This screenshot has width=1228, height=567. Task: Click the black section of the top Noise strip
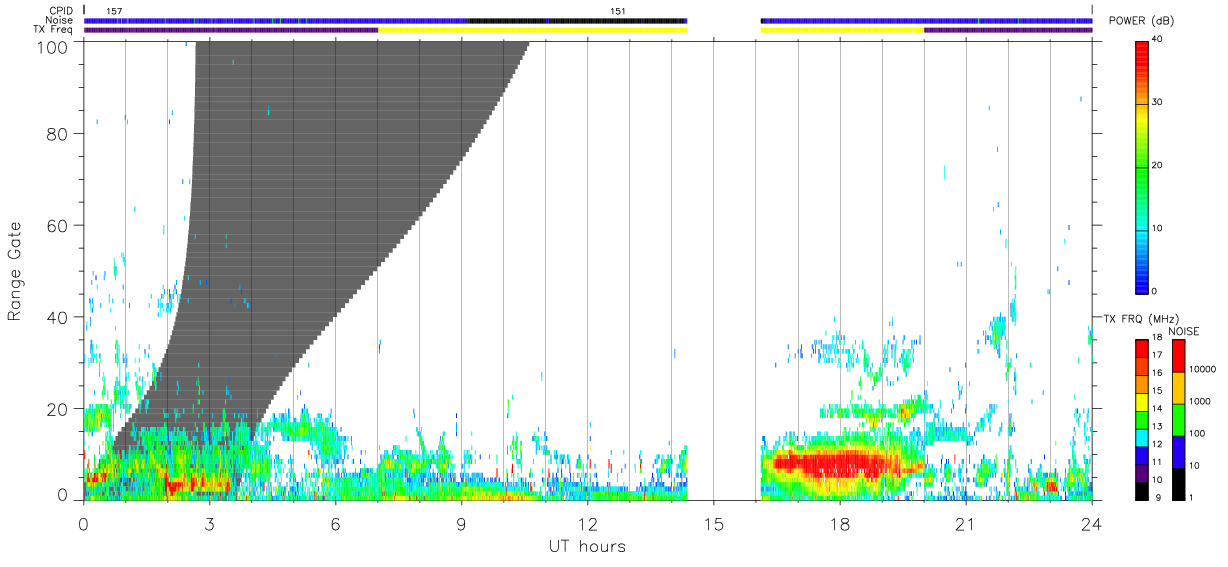577,20
